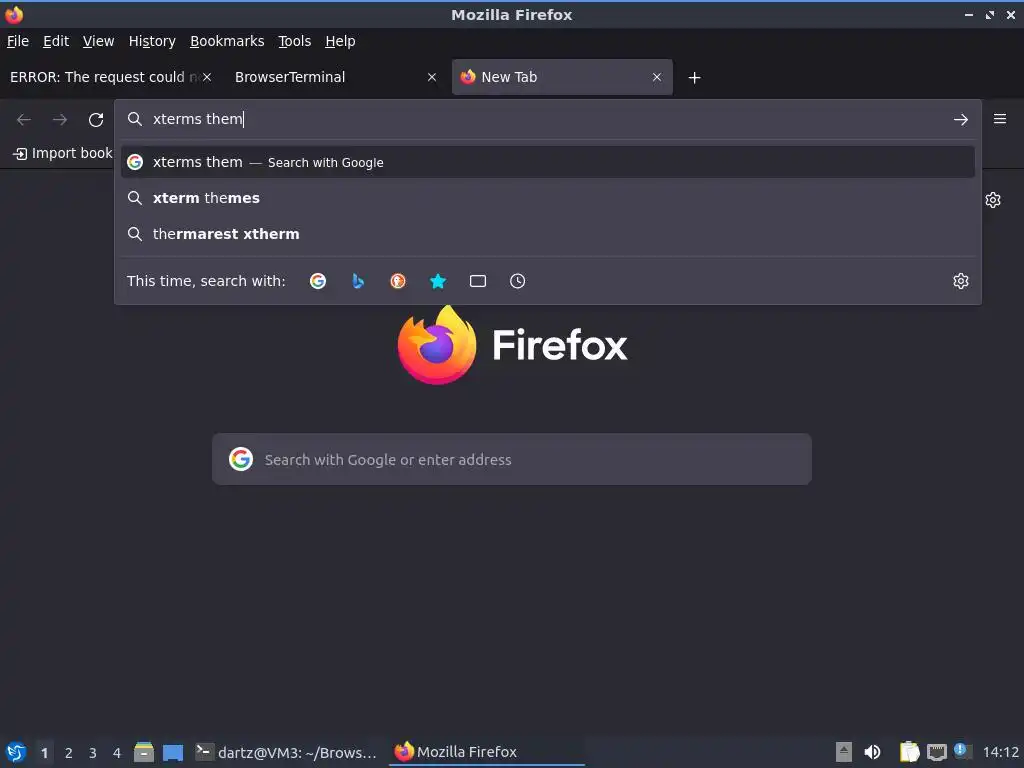This screenshot has height=768, width=1024.
Task: Open the Tools menu
Action: pyautogui.click(x=295, y=41)
